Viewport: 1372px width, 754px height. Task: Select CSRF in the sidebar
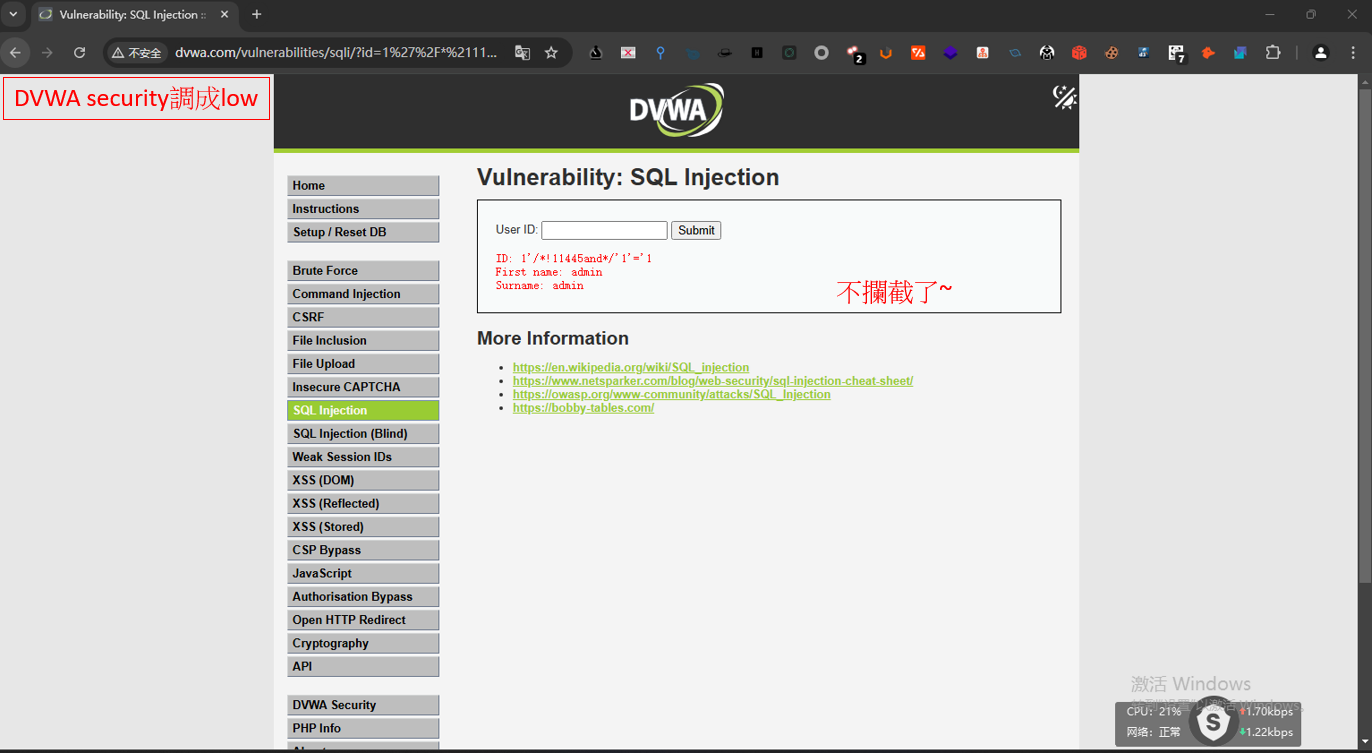click(x=363, y=317)
